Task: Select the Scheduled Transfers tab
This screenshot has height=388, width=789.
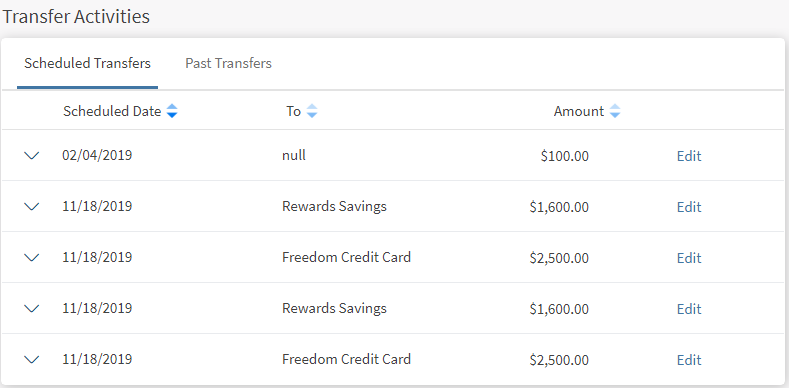Action: pos(88,63)
